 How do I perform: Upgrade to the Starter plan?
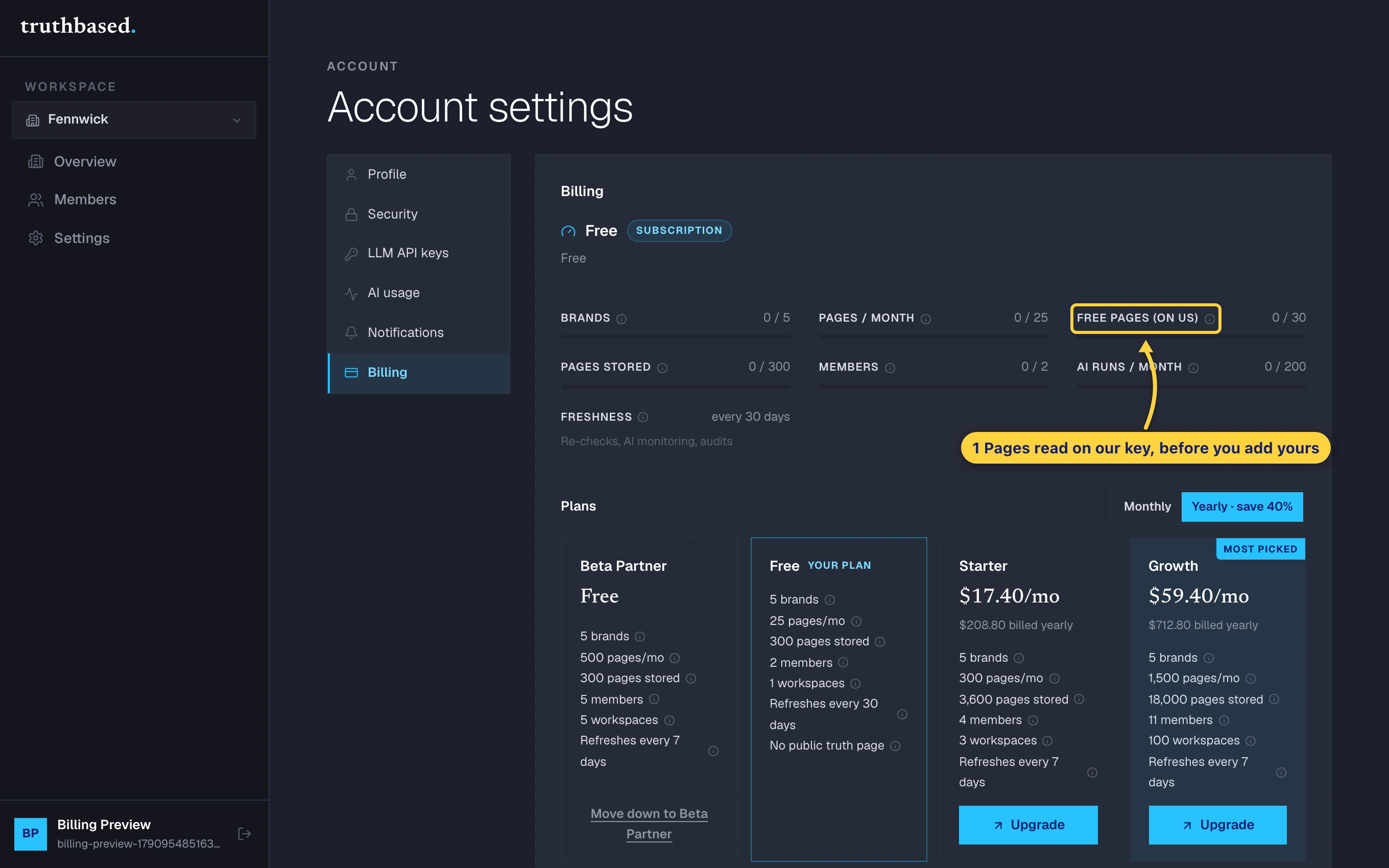[1028, 825]
